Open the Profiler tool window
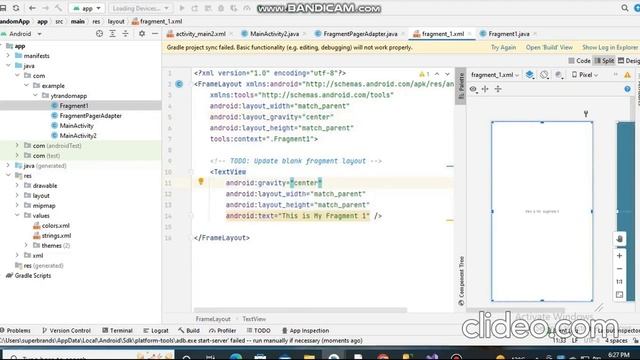Viewport: 640px width, 360px height. pyautogui.click(x=222, y=331)
